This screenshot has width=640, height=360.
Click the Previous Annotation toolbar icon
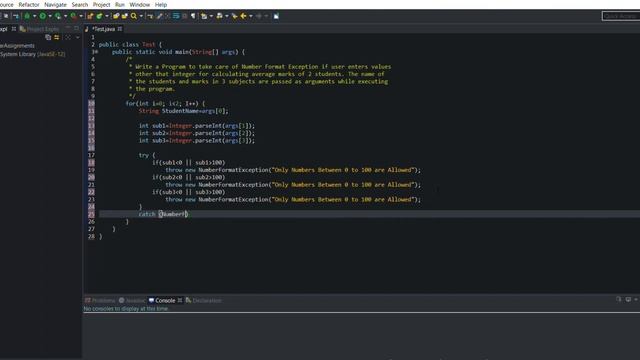[x=220, y=16]
